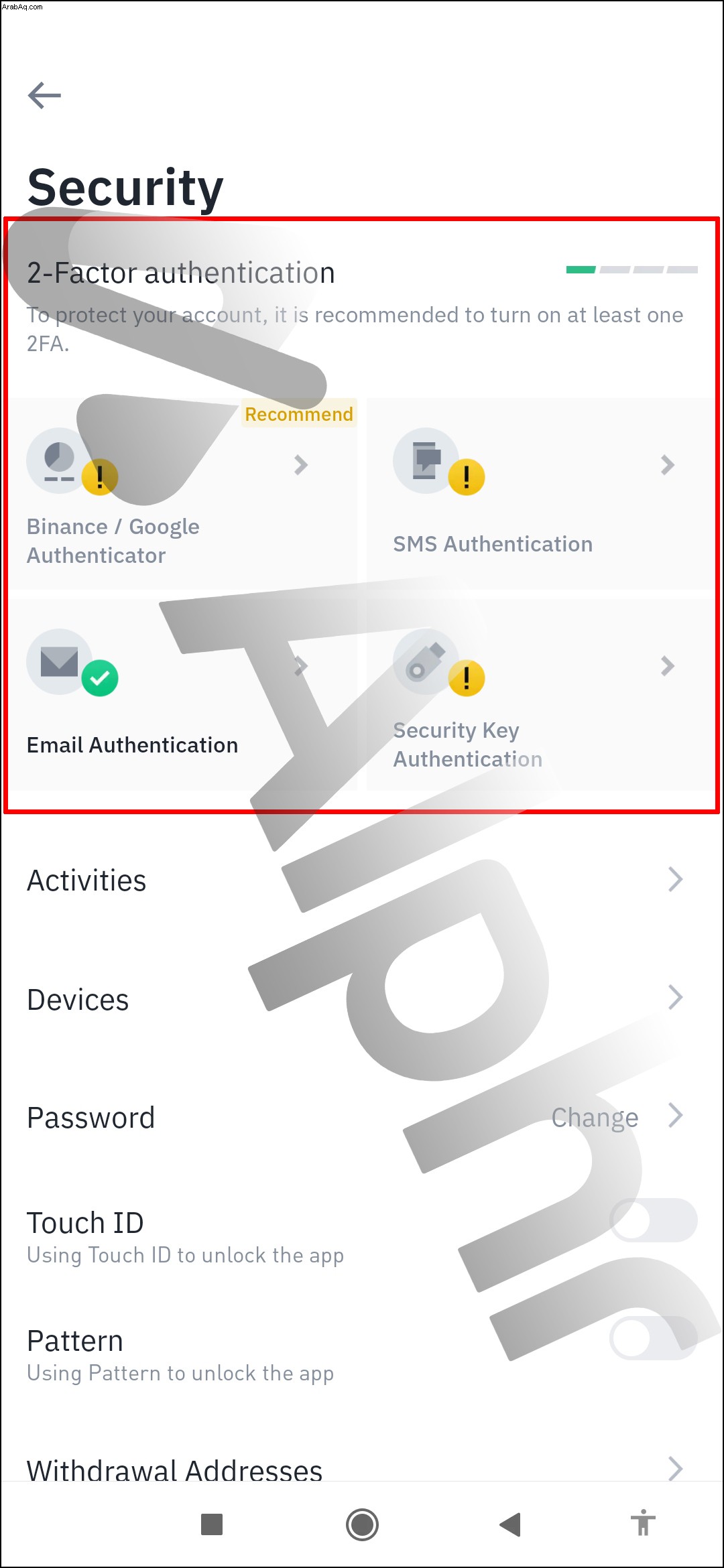Tap the accessibility figure icon

point(643,1522)
